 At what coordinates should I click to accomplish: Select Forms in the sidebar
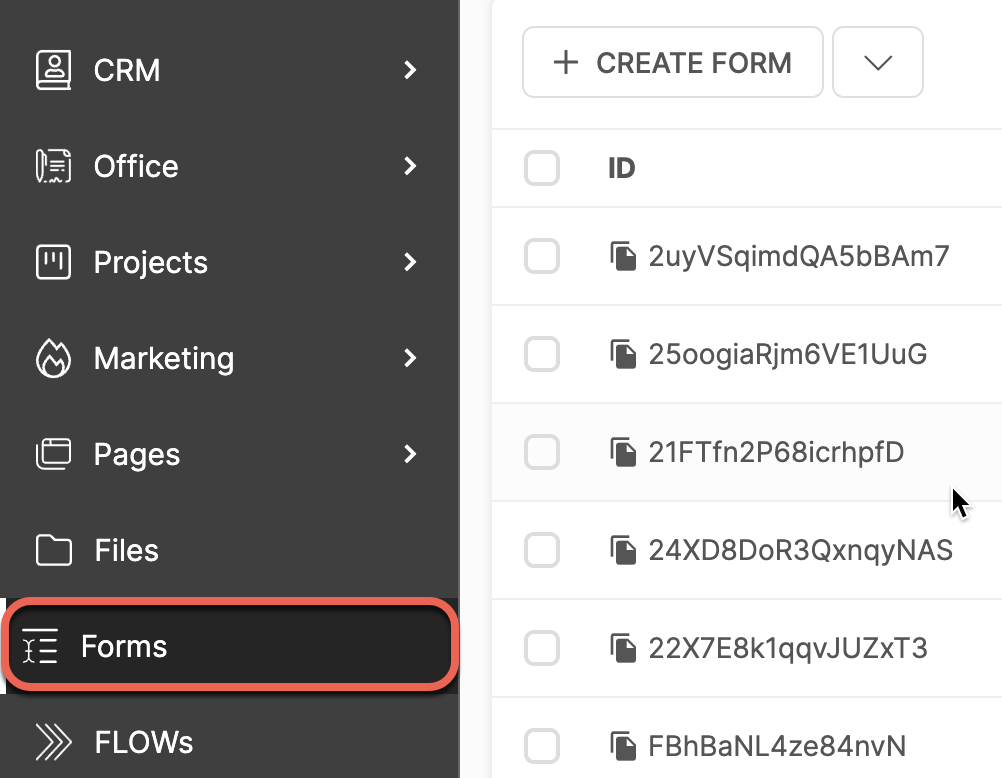[229, 646]
